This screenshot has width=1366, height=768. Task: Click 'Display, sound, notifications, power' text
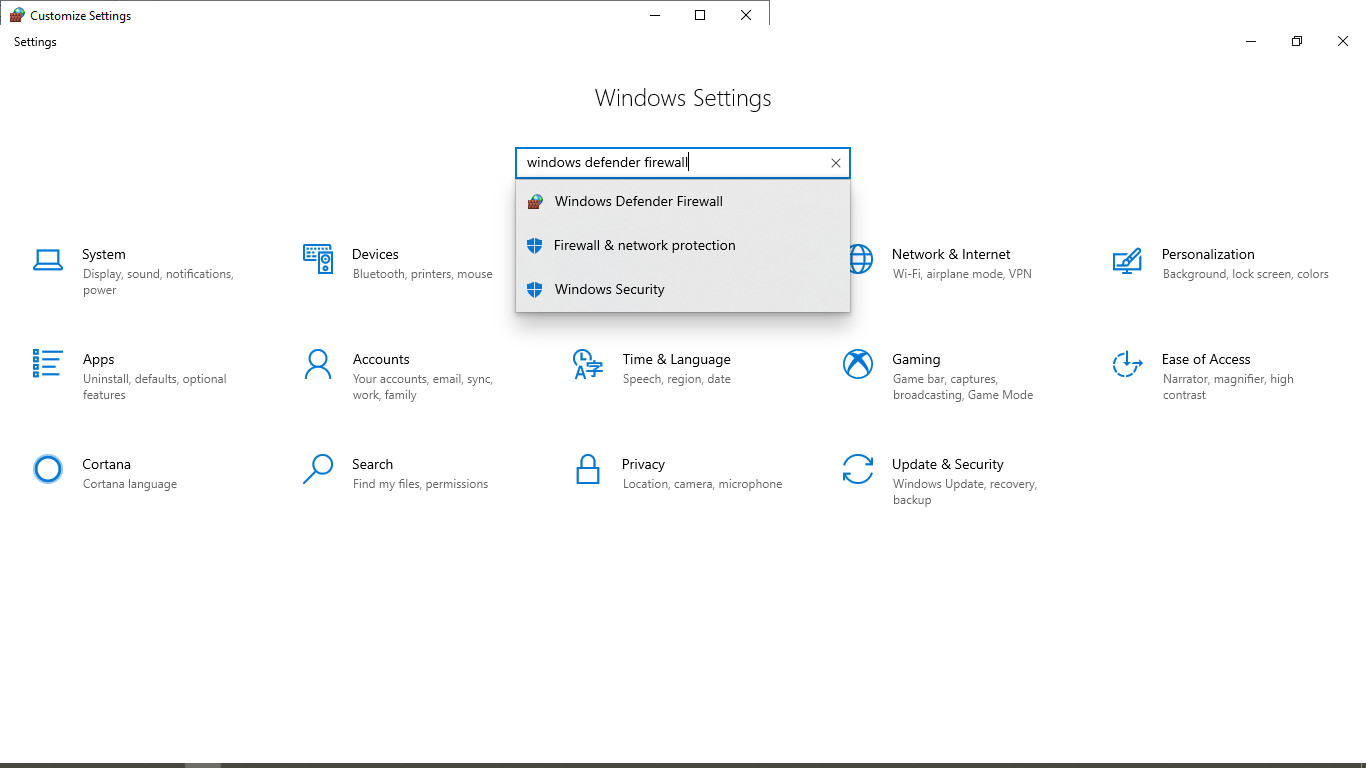point(158,282)
